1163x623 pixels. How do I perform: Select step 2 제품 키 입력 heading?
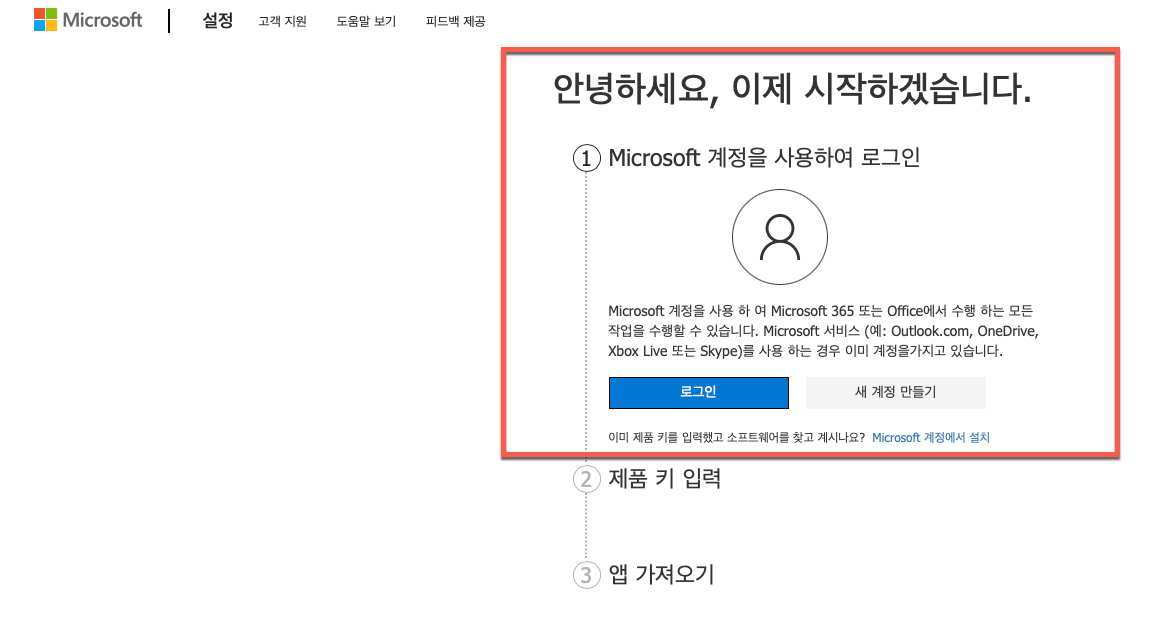coord(665,478)
